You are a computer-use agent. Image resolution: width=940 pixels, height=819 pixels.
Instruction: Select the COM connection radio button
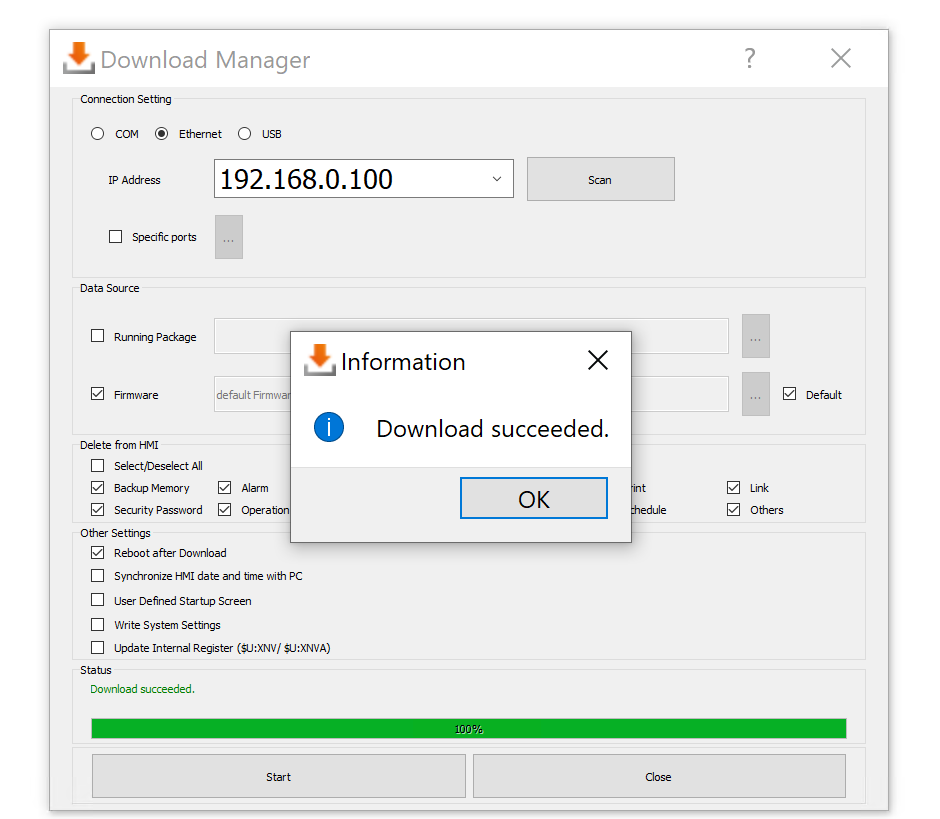click(98, 134)
